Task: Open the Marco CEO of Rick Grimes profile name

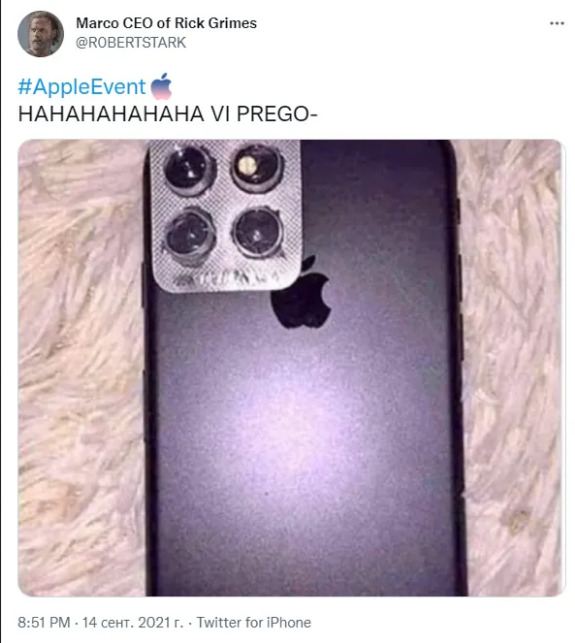Action: 166,23
